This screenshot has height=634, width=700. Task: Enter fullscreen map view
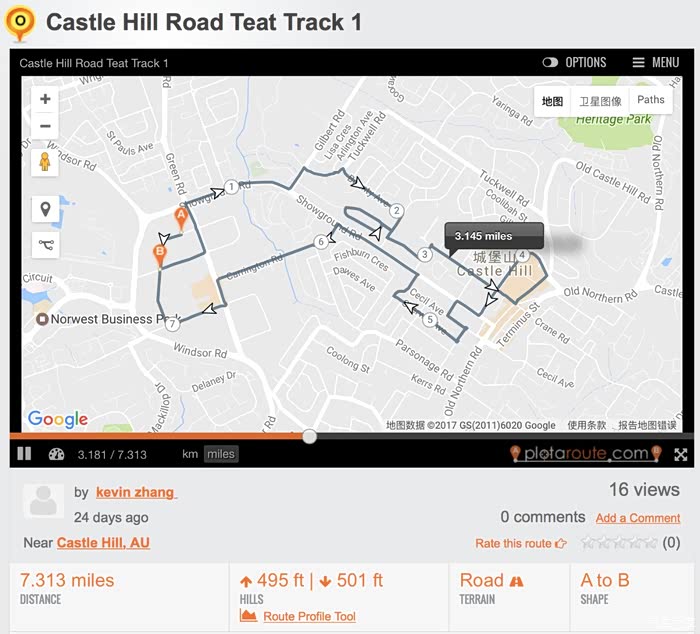click(x=680, y=454)
